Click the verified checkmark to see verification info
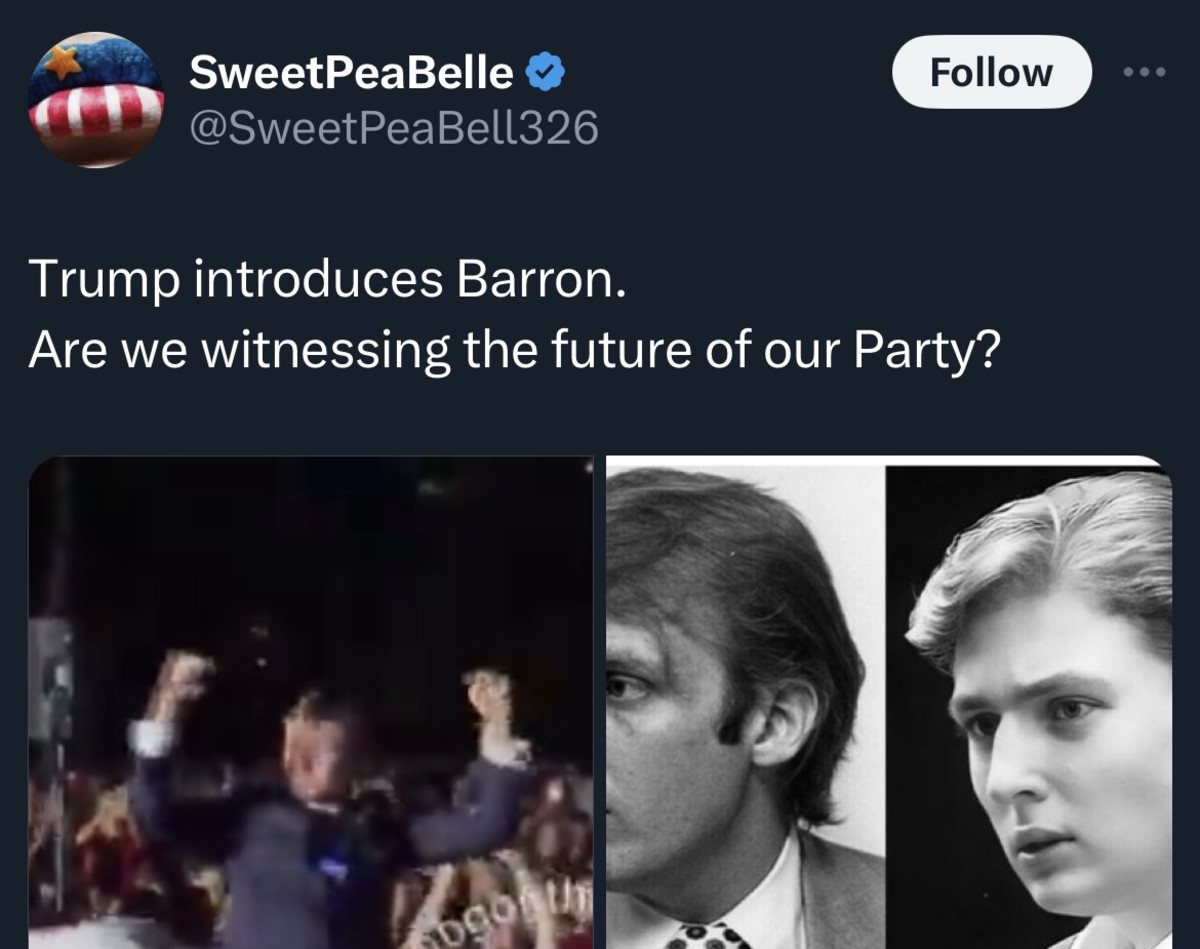1200x949 pixels. pos(545,70)
